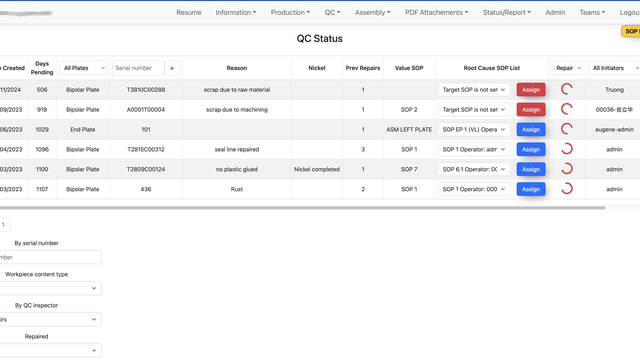The height and width of the screenshot is (360, 640).
Task: Focus the Serial number header input
Action: click(138, 68)
